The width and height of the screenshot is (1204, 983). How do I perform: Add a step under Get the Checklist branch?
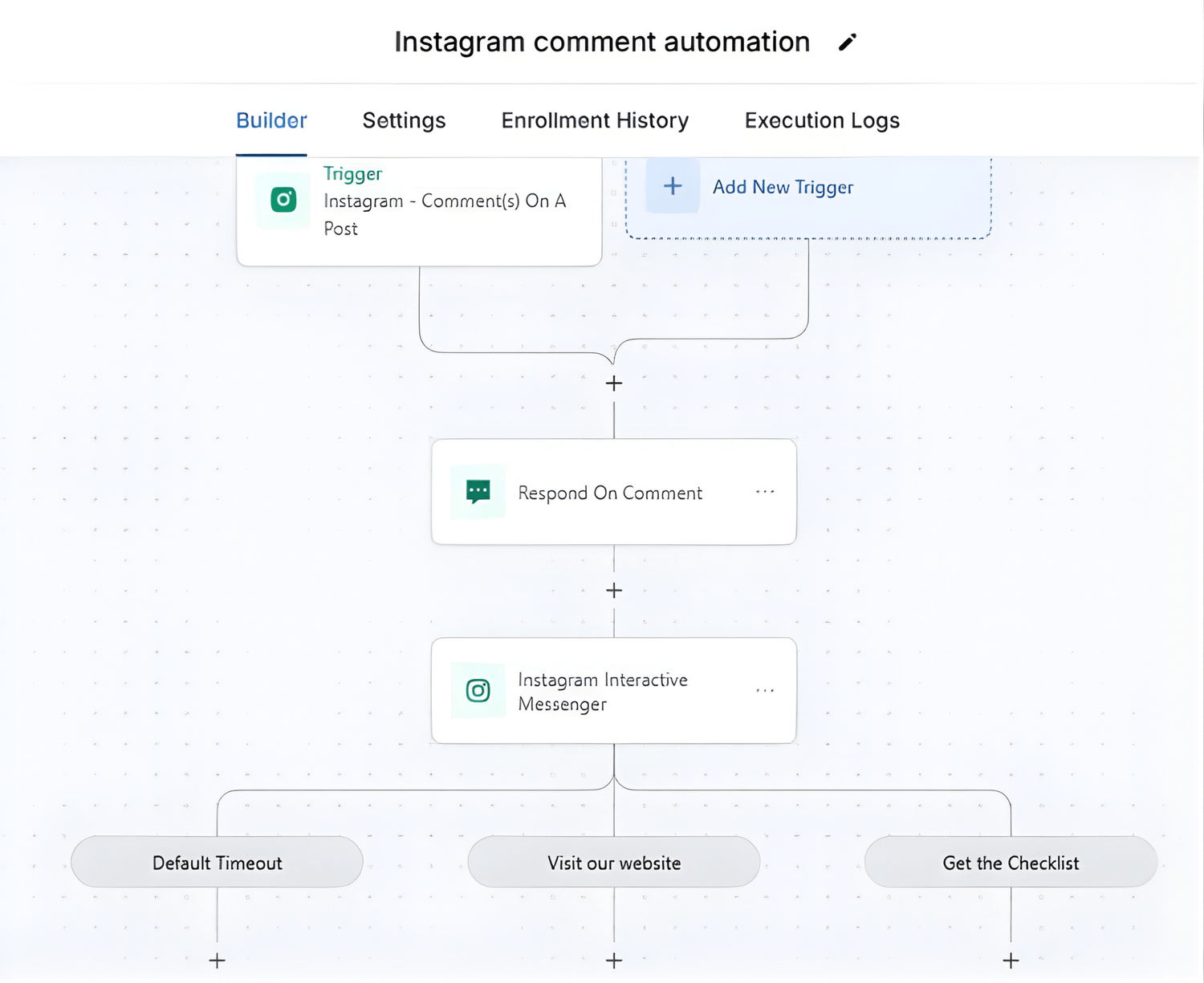[1011, 961]
